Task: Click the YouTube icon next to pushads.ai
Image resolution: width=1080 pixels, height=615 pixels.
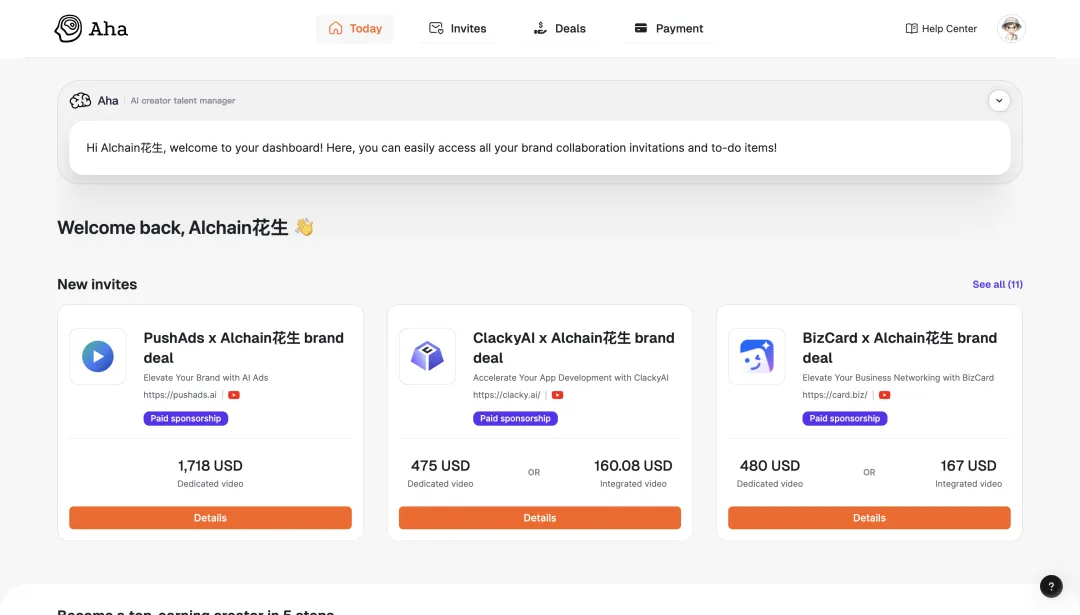Action: point(234,395)
